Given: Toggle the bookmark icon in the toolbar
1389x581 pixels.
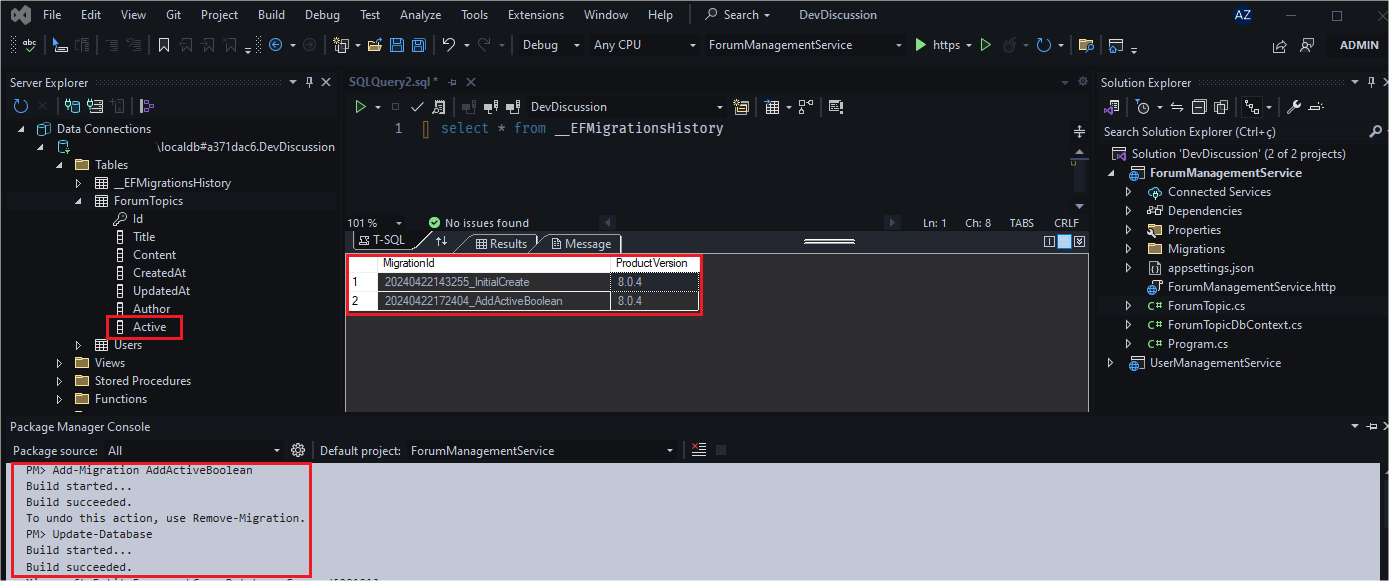Looking at the screenshot, I should pos(164,45).
